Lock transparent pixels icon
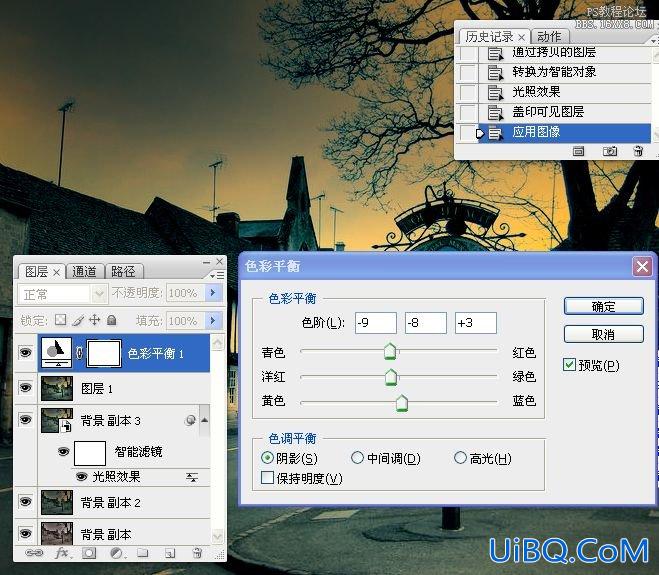Image resolution: width=659 pixels, height=575 pixels. pos(61,320)
